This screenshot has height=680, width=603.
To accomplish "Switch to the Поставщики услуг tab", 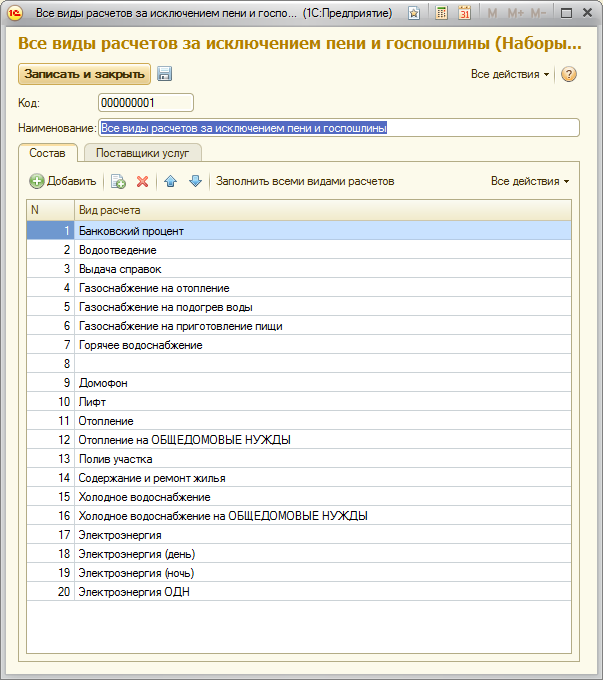I will click(142, 153).
